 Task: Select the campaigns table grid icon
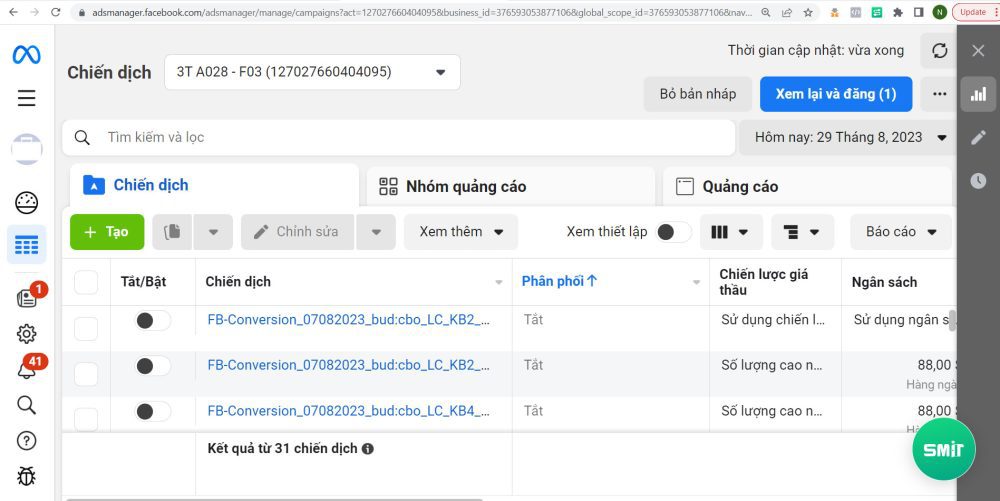pos(26,245)
